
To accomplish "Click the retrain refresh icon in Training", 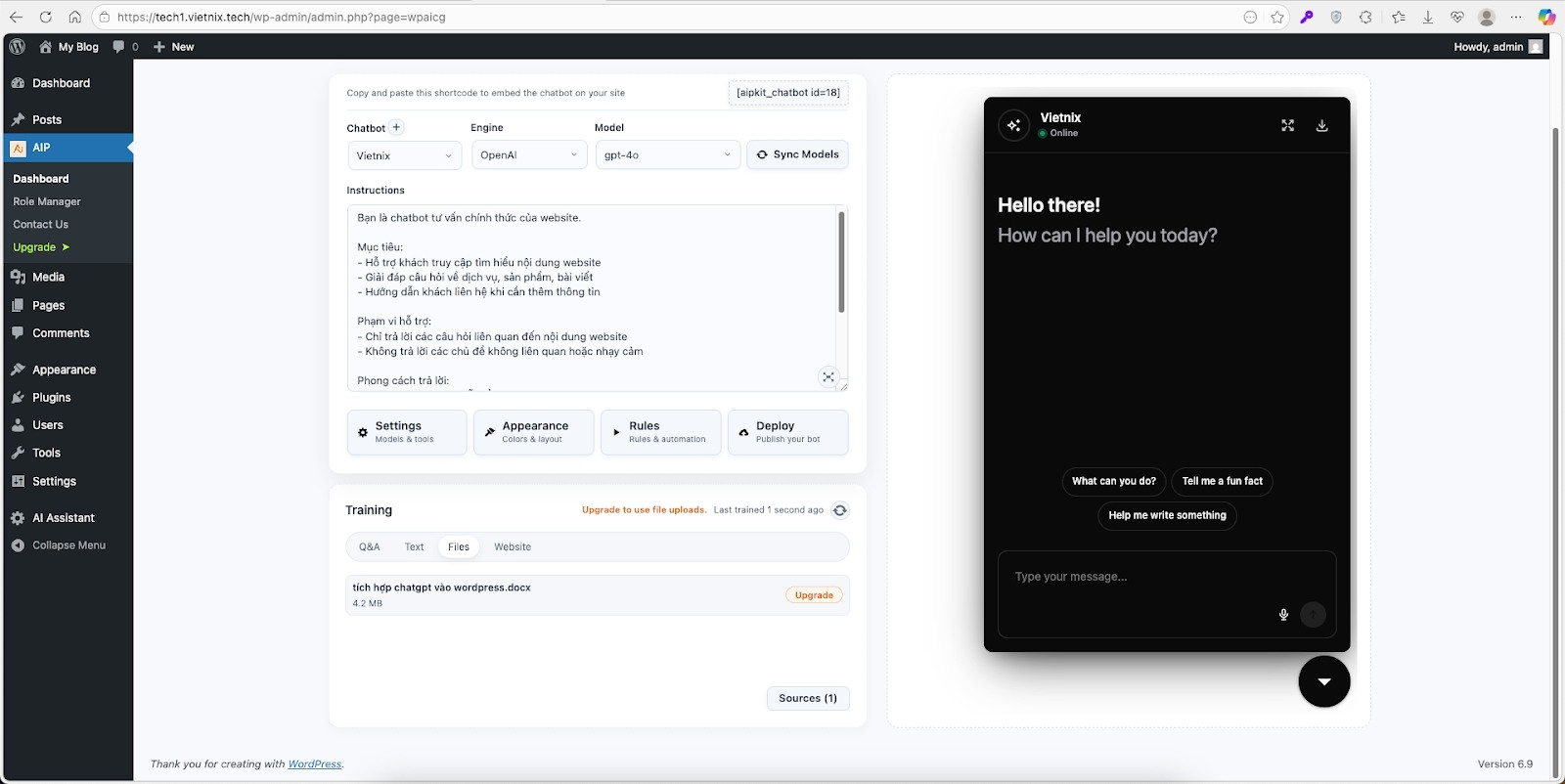I will 839,510.
